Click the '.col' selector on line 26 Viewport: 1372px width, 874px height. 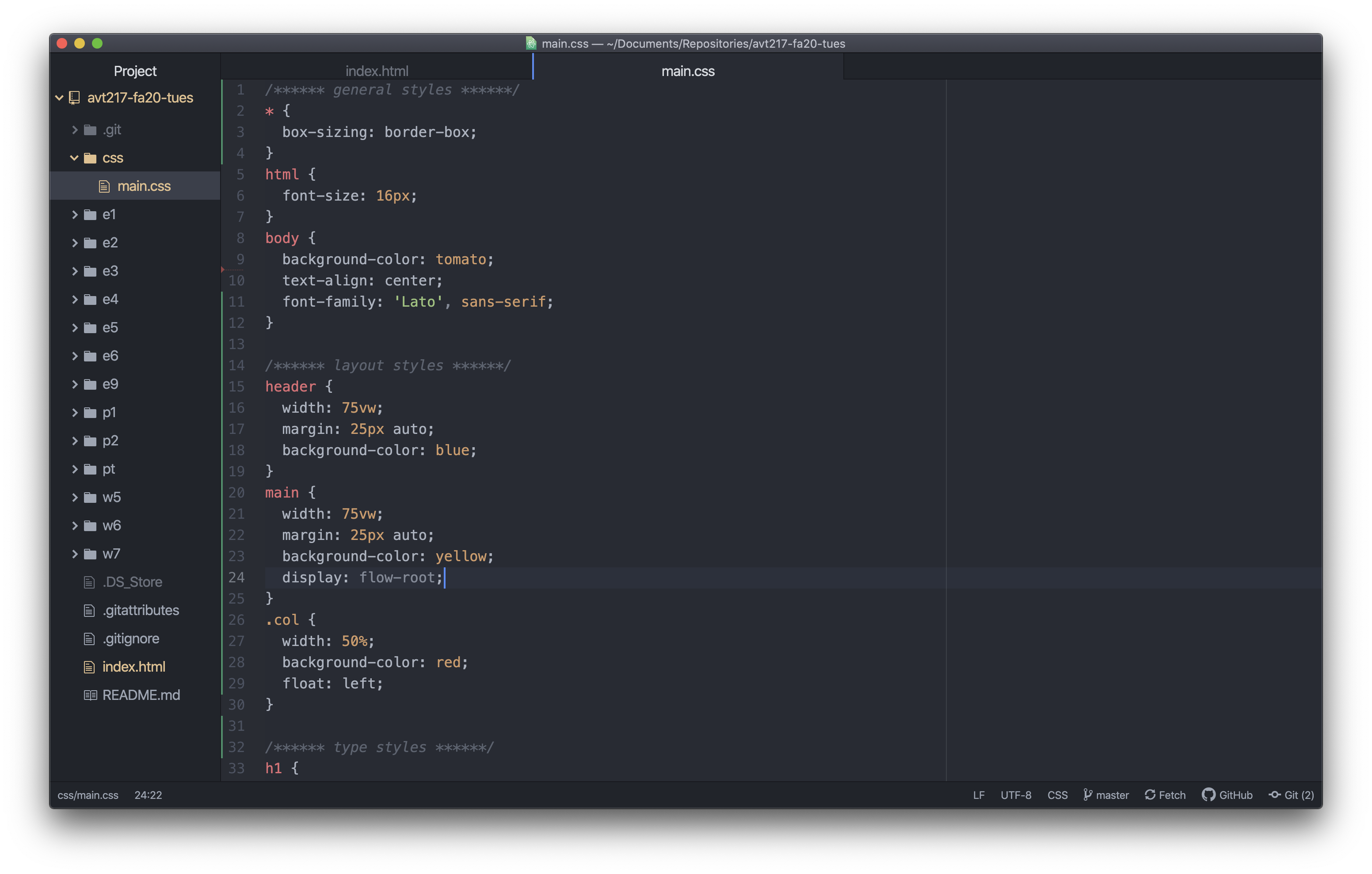pyautogui.click(x=282, y=620)
